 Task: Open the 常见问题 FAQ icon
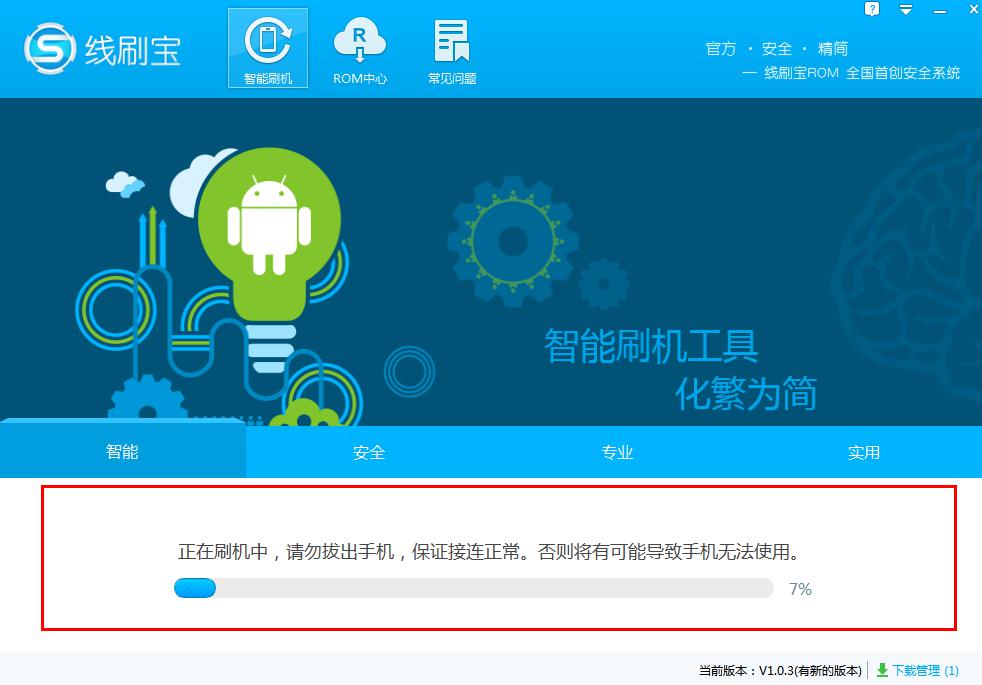452,48
